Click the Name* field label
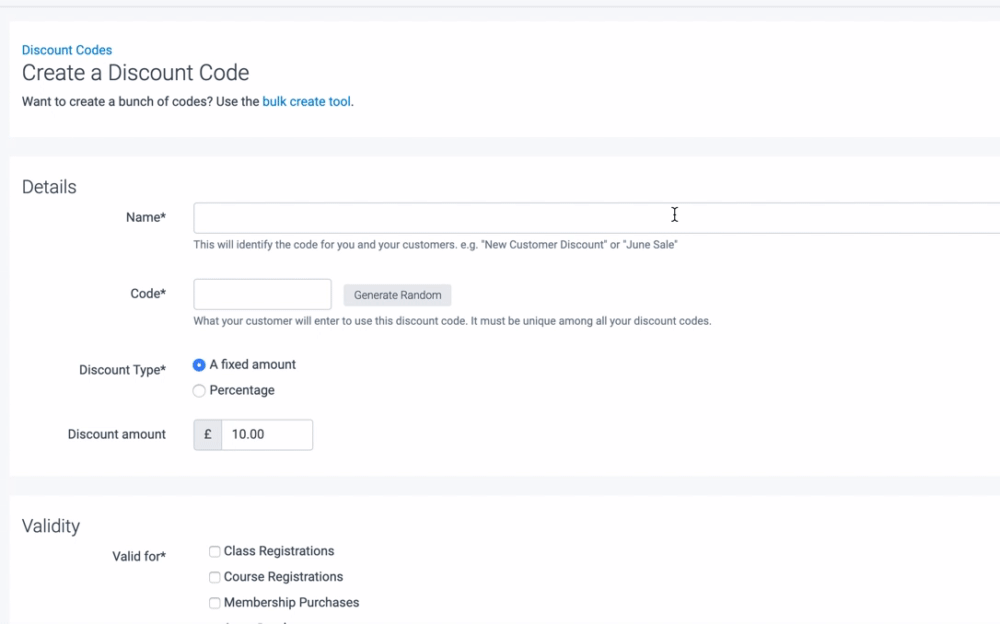 tap(146, 217)
